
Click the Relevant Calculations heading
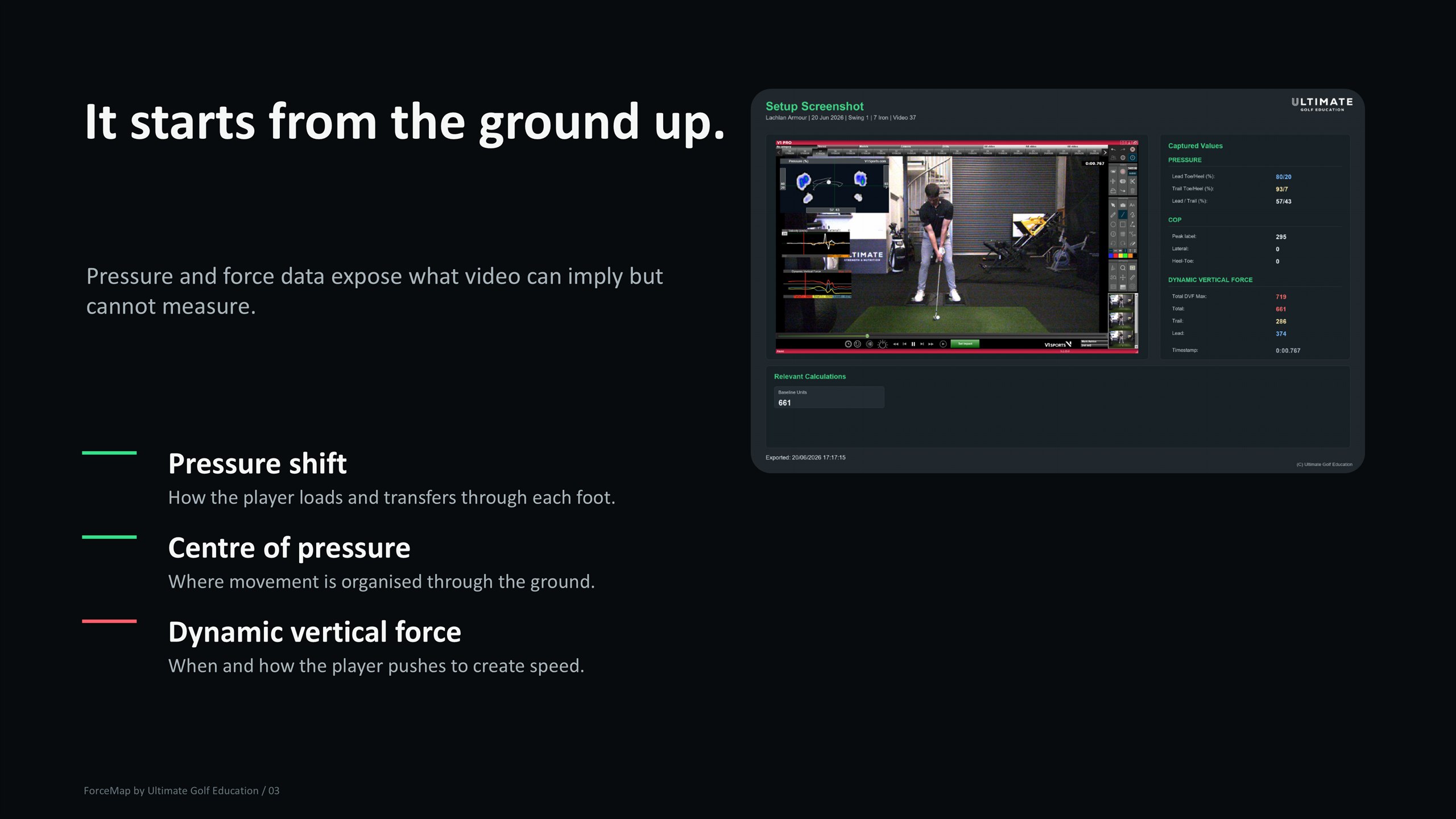[x=809, y=377]
